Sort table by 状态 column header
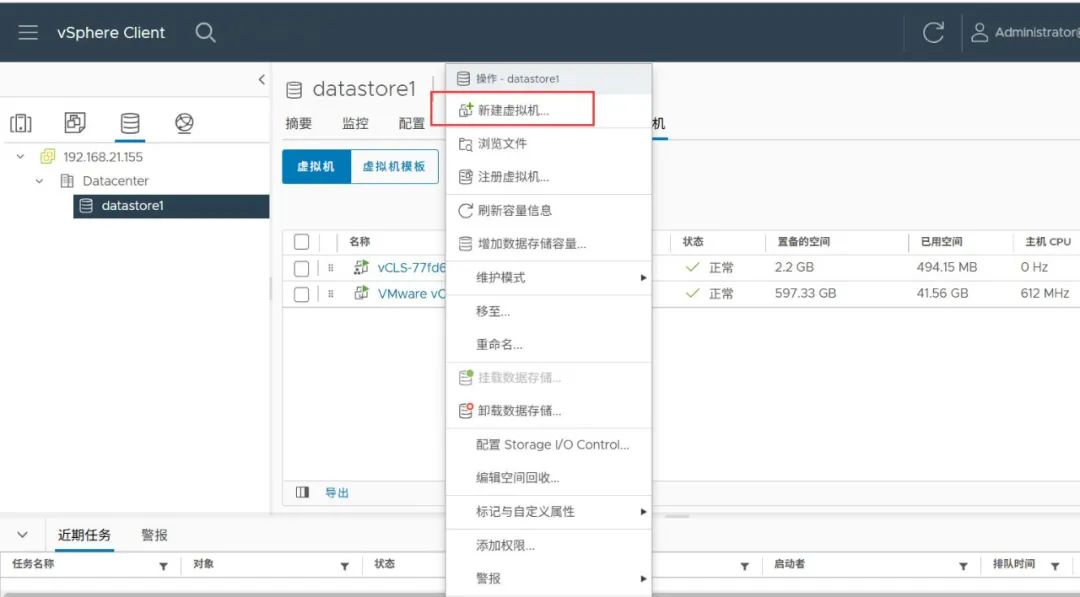Image resolution: width=1080 pixels, height=597 pixels. (693, 242)
